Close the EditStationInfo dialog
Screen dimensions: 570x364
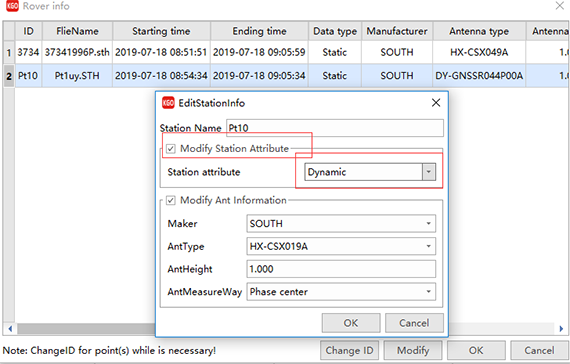click(x=436, y=103)
